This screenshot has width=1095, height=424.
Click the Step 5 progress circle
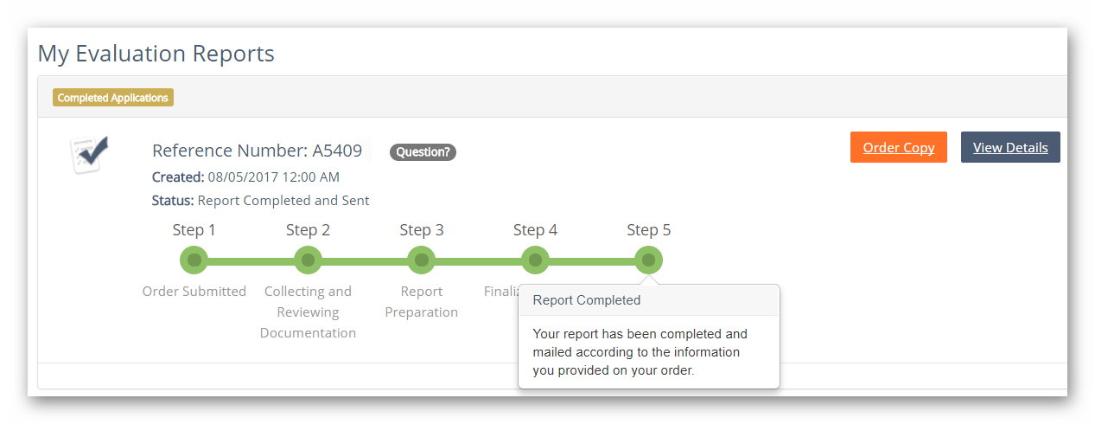point(649,260)
